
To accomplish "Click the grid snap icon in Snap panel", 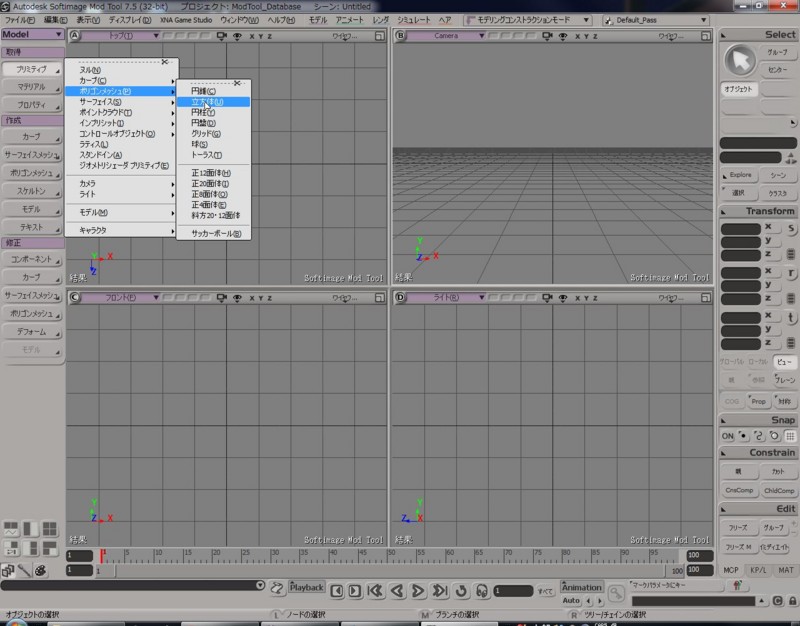I will [790, 436].
